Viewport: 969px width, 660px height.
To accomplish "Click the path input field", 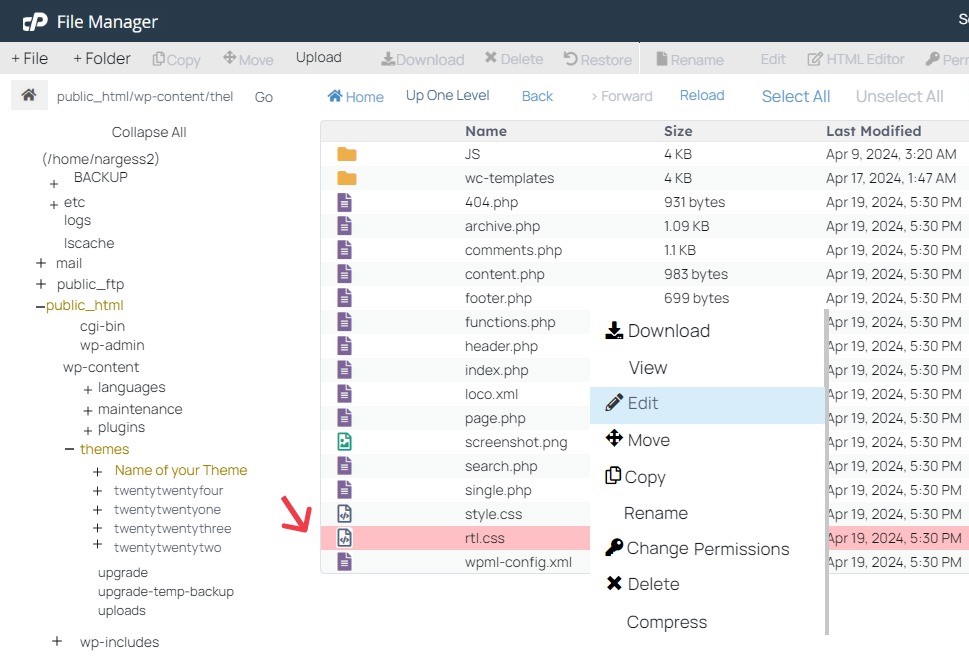I will coord(145,97).
